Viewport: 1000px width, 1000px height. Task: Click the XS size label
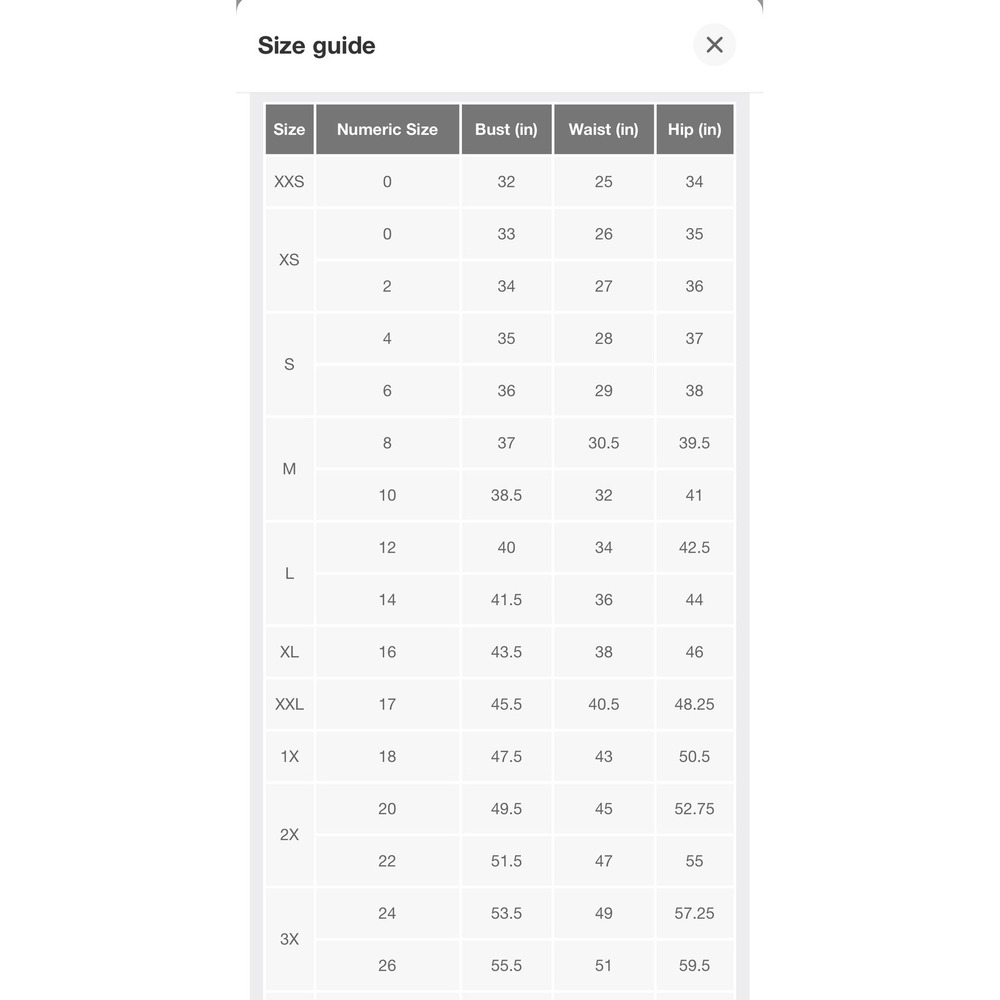pos(289,260)
